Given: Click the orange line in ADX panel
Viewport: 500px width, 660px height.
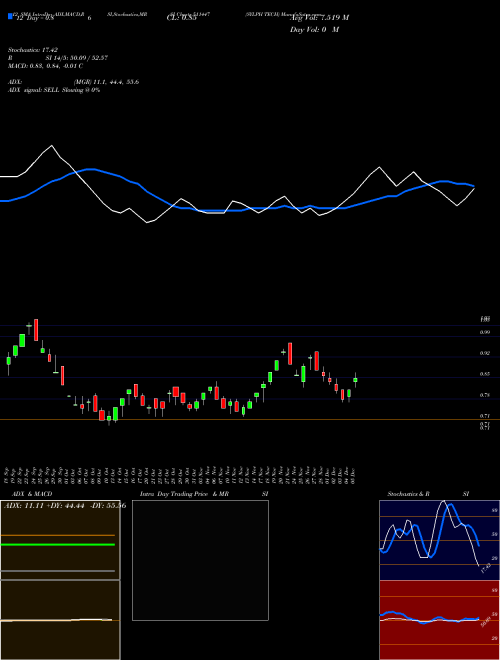Looking at the screenshot, I should point(58,535).
